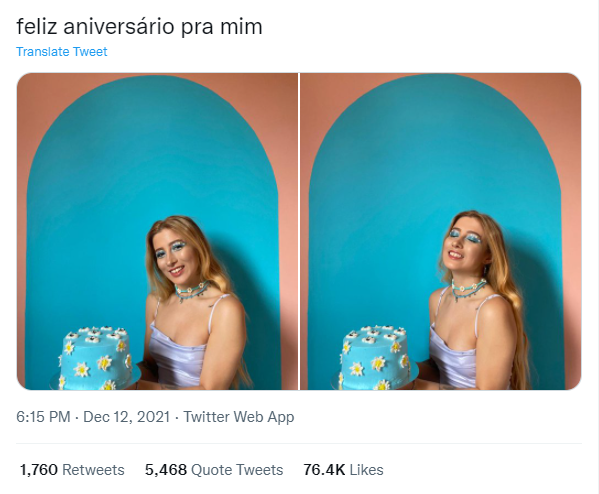
Task: Click the Twitter Web App source label
Action: coord(239,417)
